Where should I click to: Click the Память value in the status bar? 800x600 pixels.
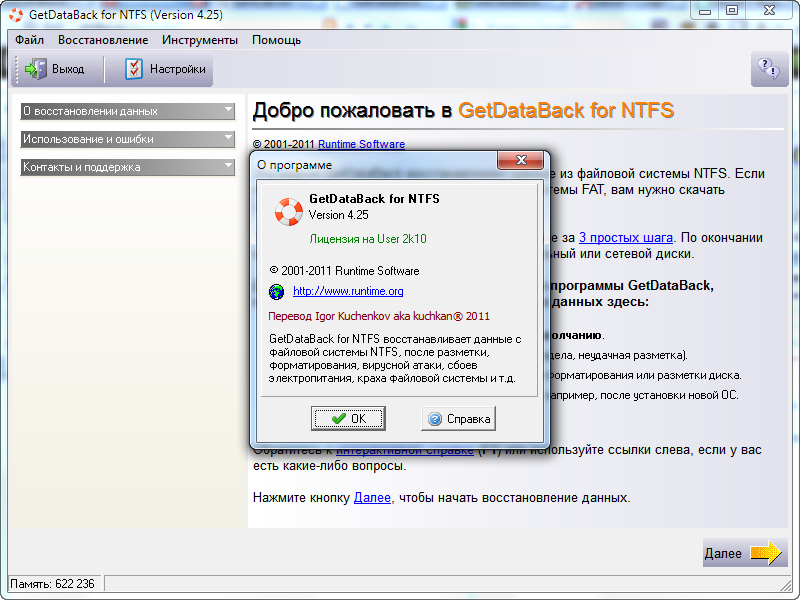pos(50,582)
